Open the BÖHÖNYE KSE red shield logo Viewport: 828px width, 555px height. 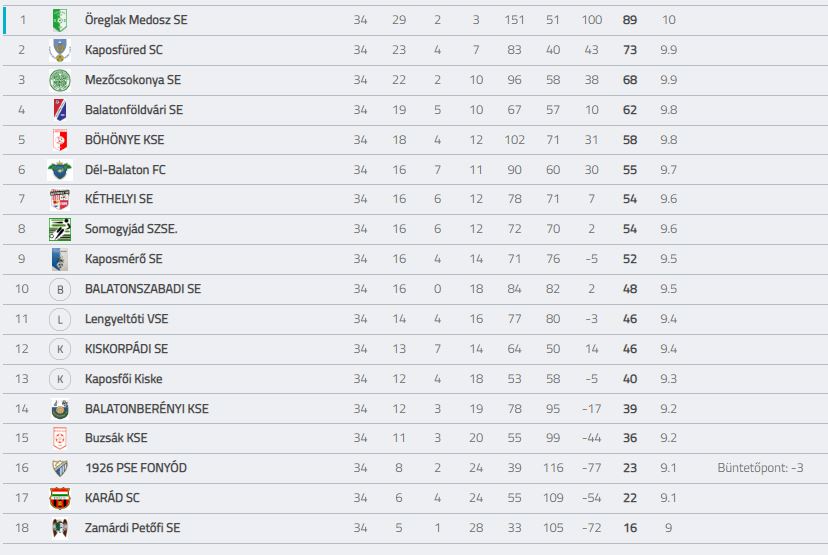pyautogui.click(x=60, y=140)
